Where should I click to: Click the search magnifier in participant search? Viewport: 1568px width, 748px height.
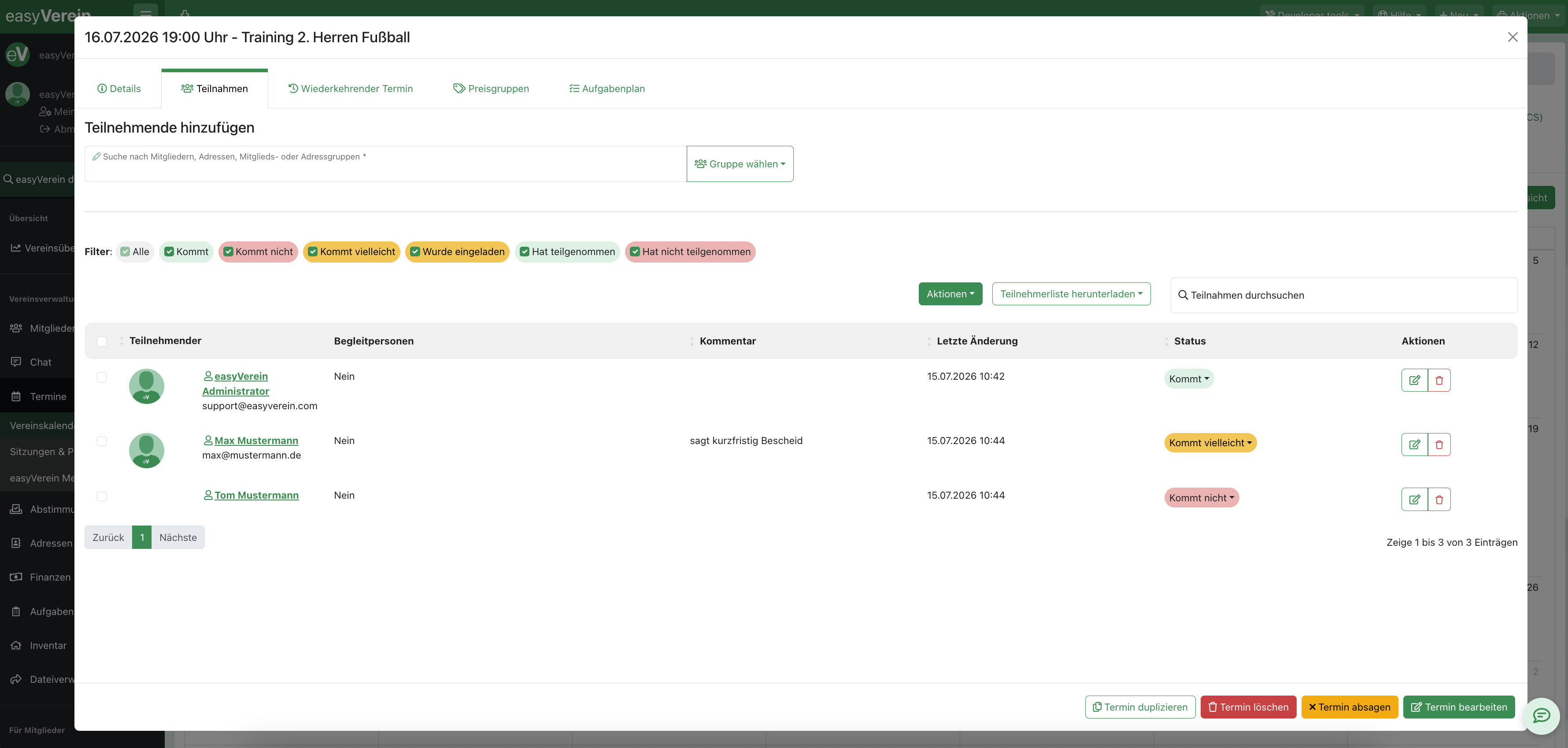1183,295
